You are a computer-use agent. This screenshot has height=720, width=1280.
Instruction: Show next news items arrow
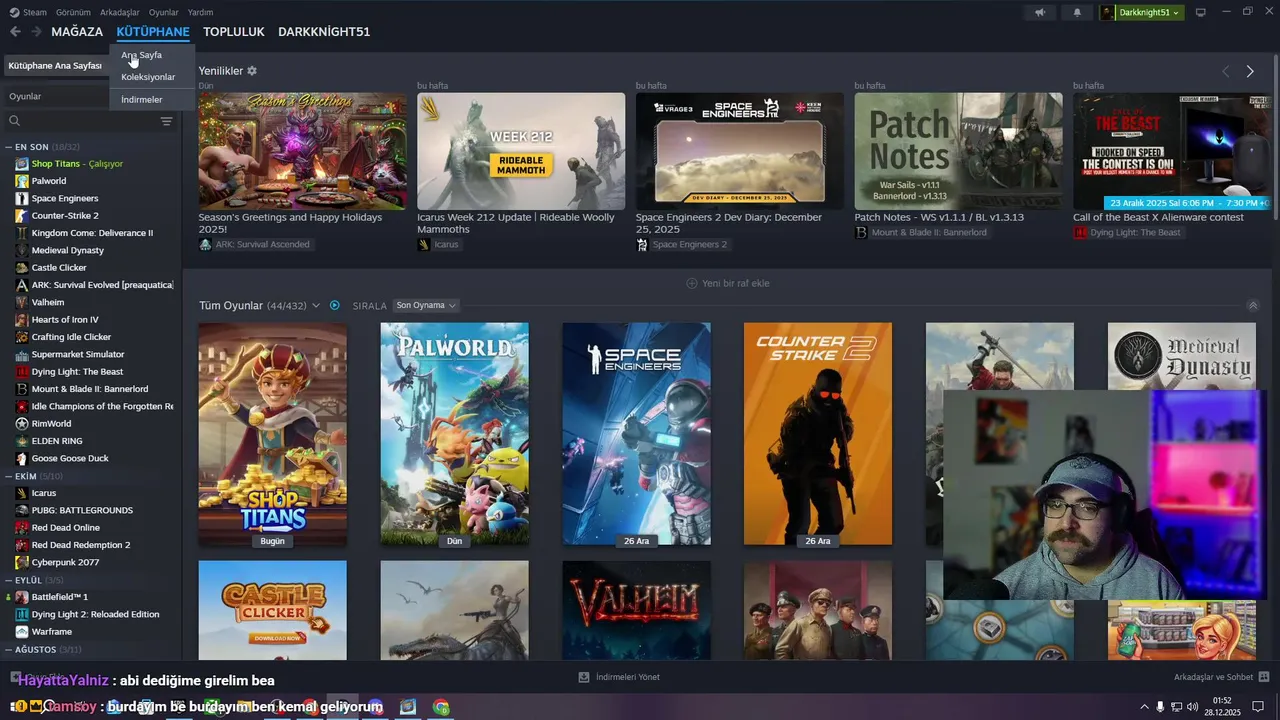[x=1250, y=71]
